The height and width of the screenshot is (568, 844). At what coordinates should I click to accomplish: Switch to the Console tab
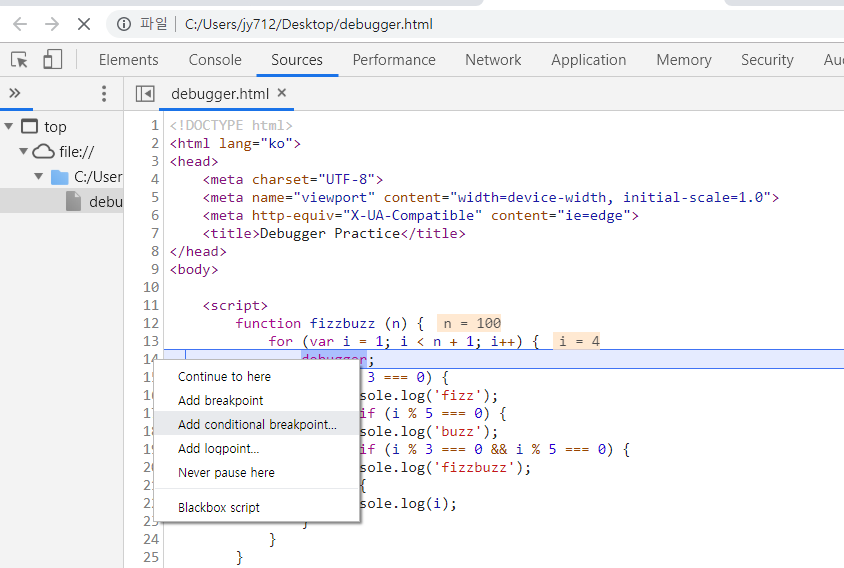click(215, 60)
